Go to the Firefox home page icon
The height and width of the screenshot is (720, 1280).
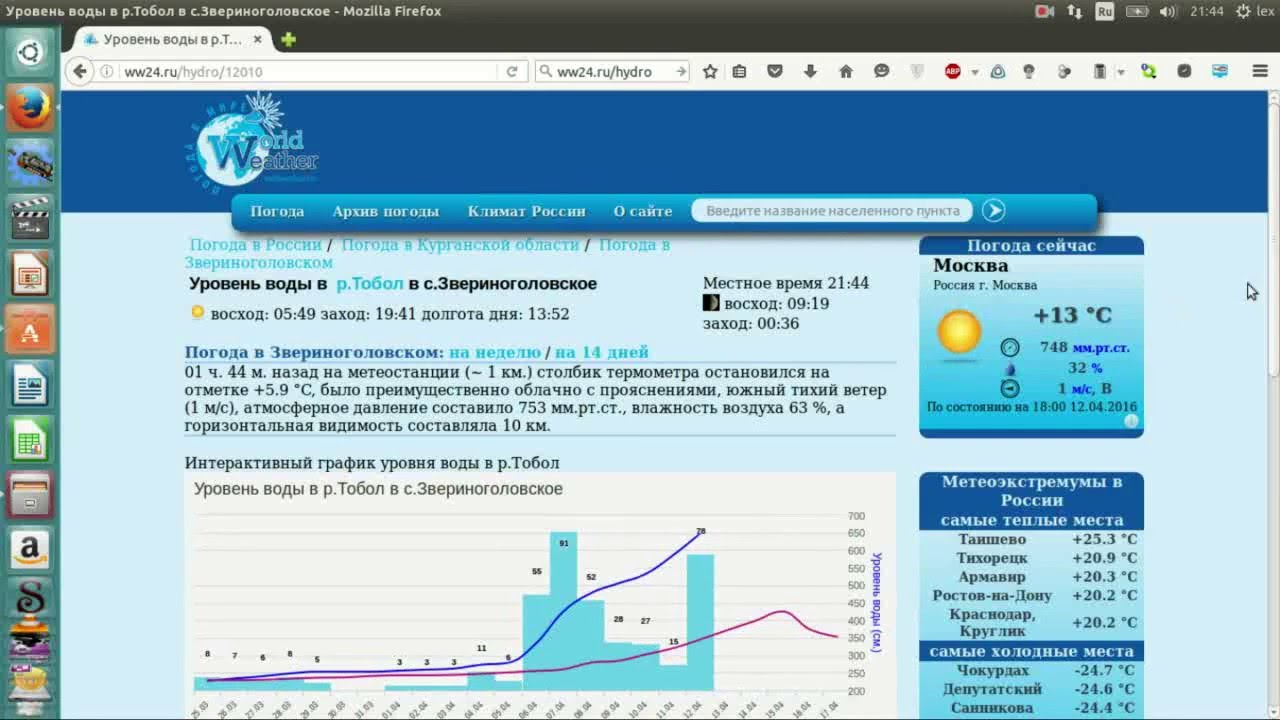(846, 72)
